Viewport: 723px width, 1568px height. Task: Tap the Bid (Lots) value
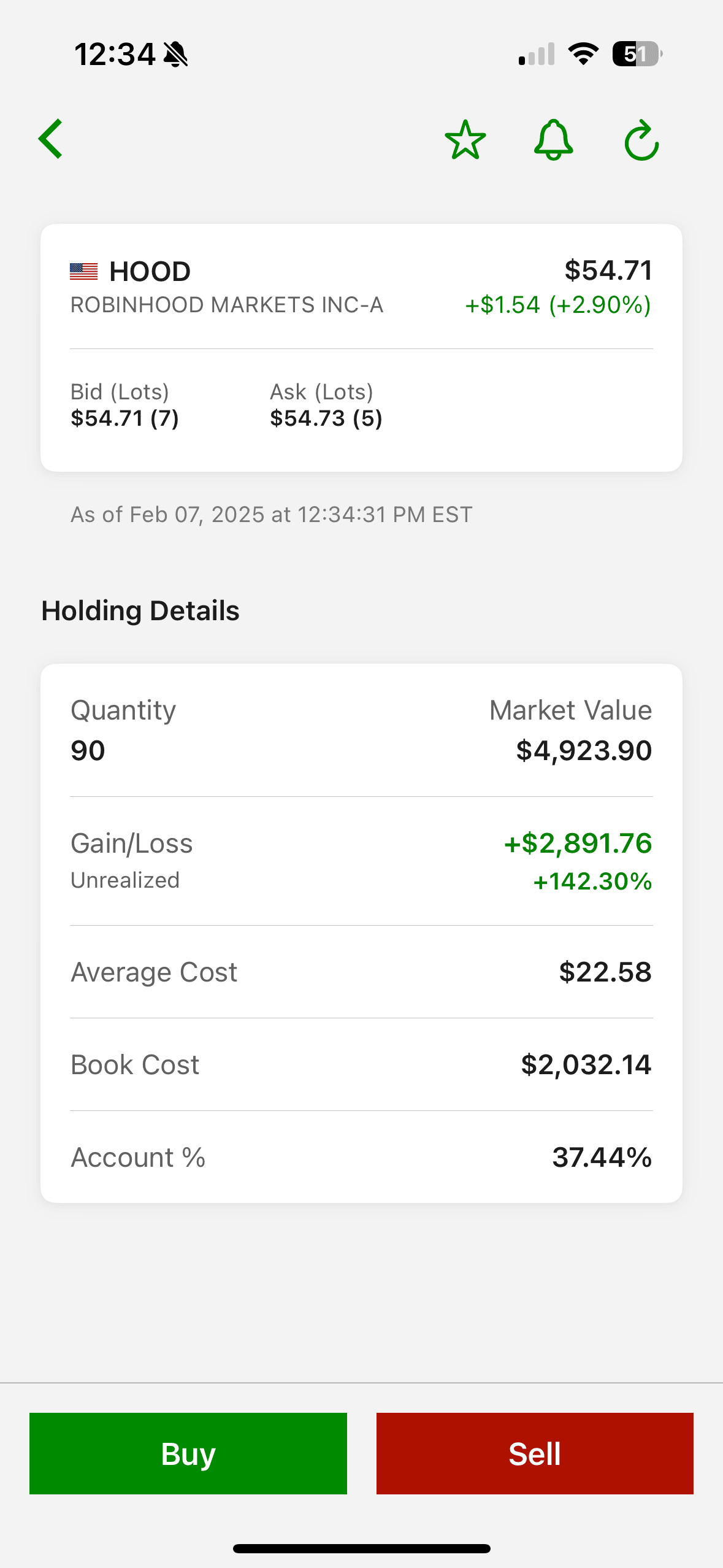(x=125, y=418)
